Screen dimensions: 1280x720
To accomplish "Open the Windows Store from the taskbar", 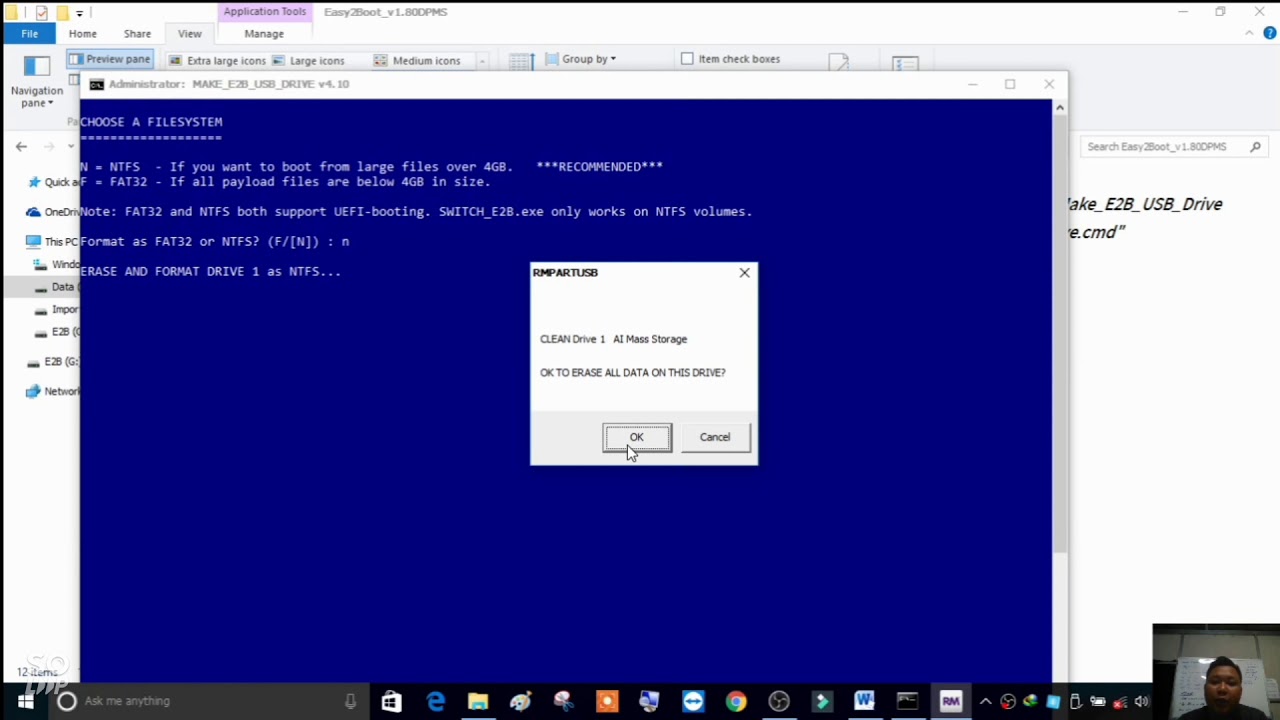I will tap(391, 701).
